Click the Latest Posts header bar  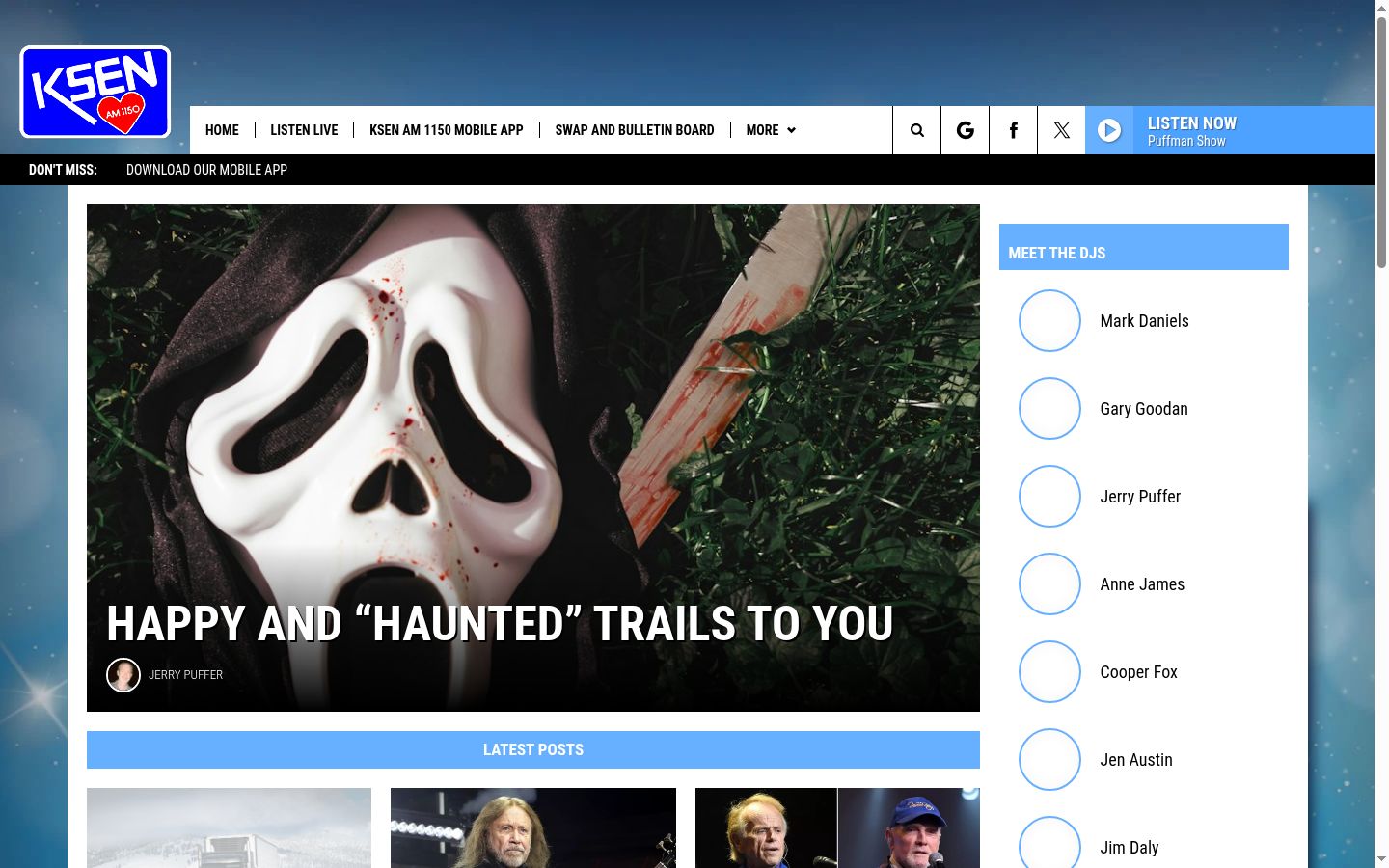(x=533, y=749)
